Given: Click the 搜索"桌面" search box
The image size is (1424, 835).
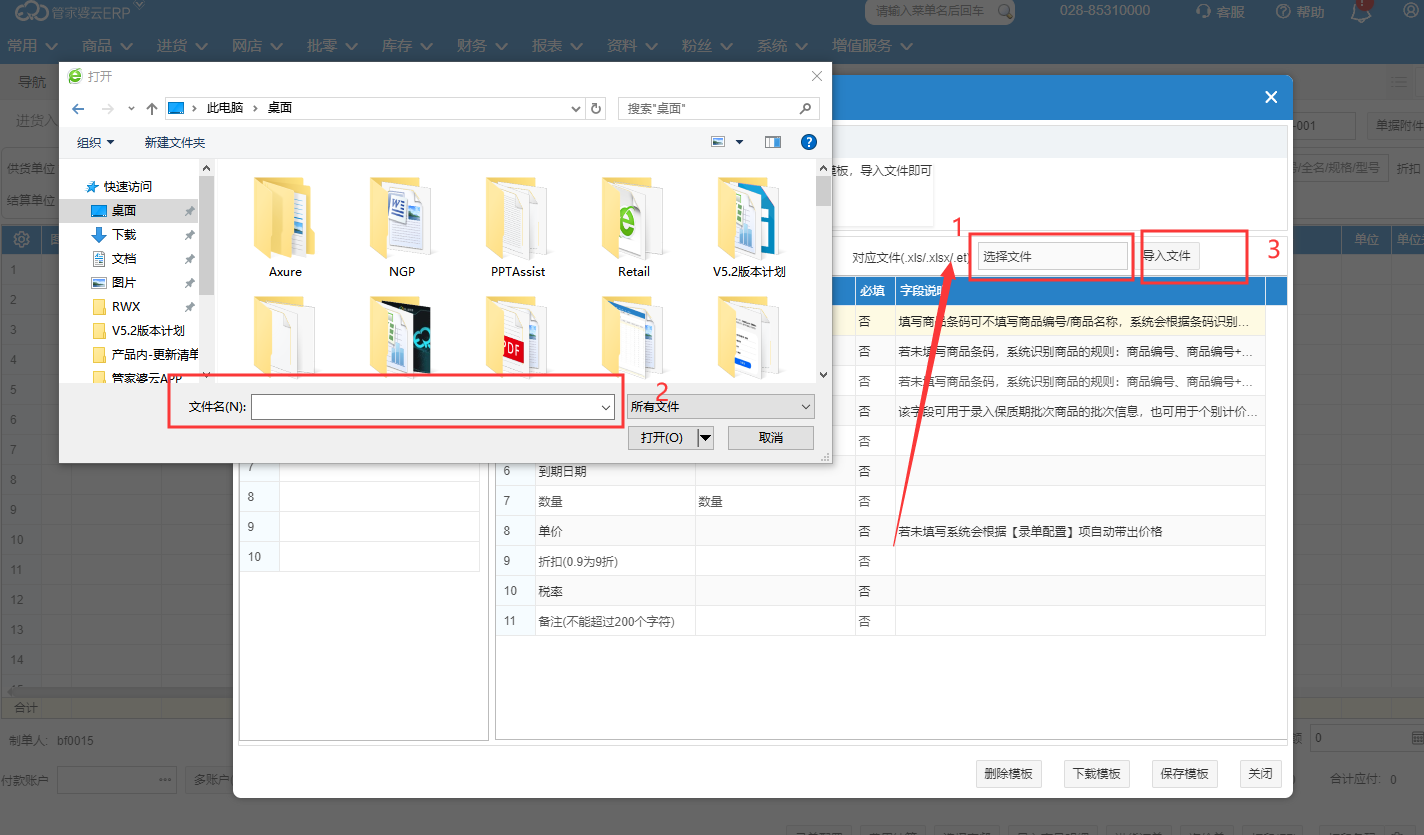Looking at the screenshot, I should [719, 108].
